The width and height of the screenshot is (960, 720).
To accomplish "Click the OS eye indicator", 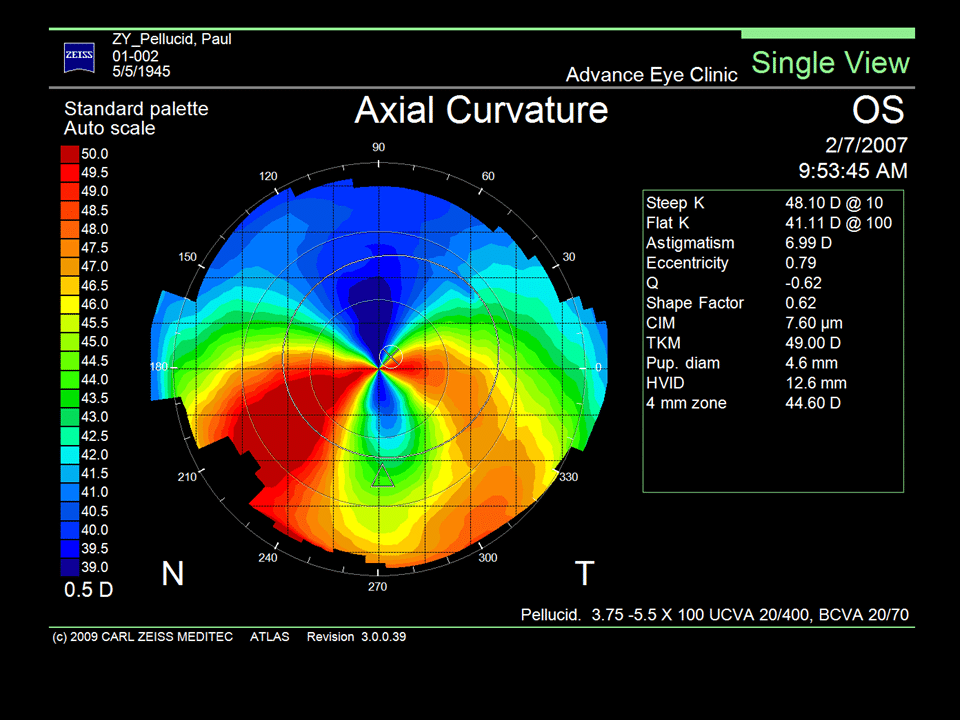I will point(878,110).
